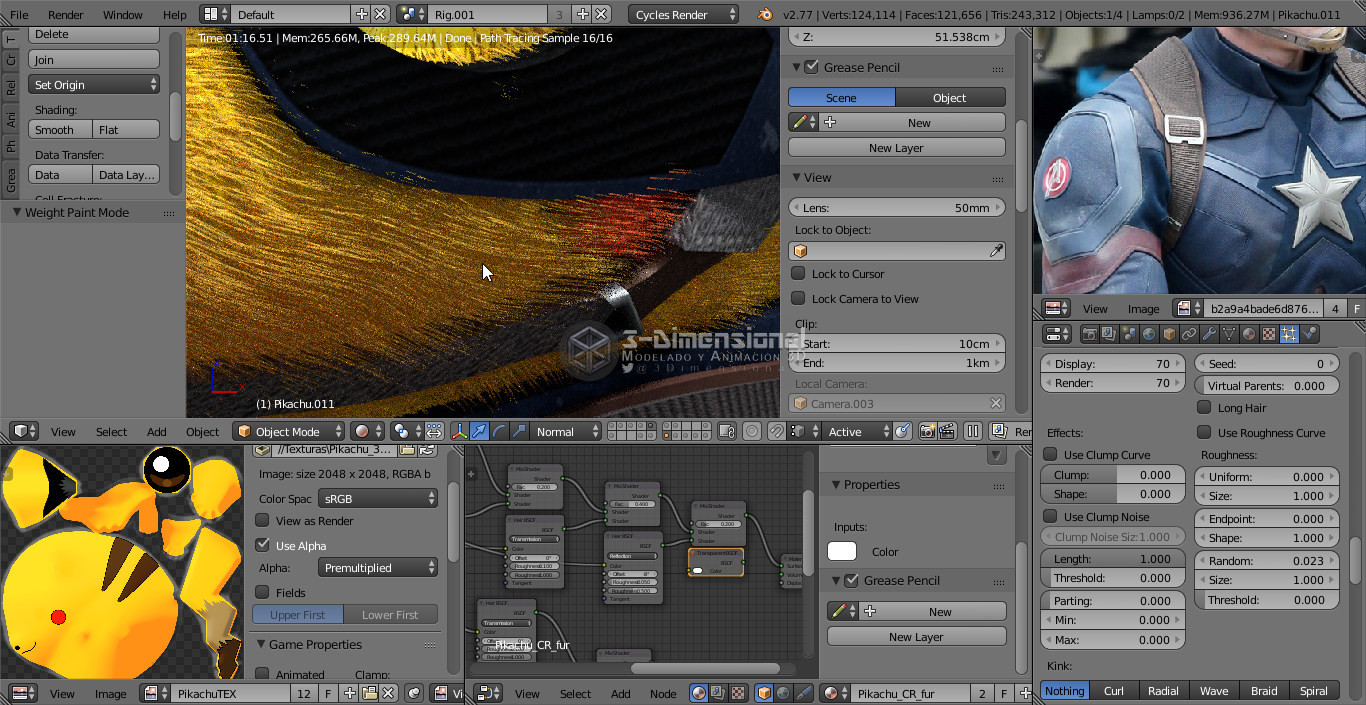Image resolution: width=1366 pixels, height=705 pixels.
Task: Click the OpenGL render image camera icon
Action: [927, 431]
